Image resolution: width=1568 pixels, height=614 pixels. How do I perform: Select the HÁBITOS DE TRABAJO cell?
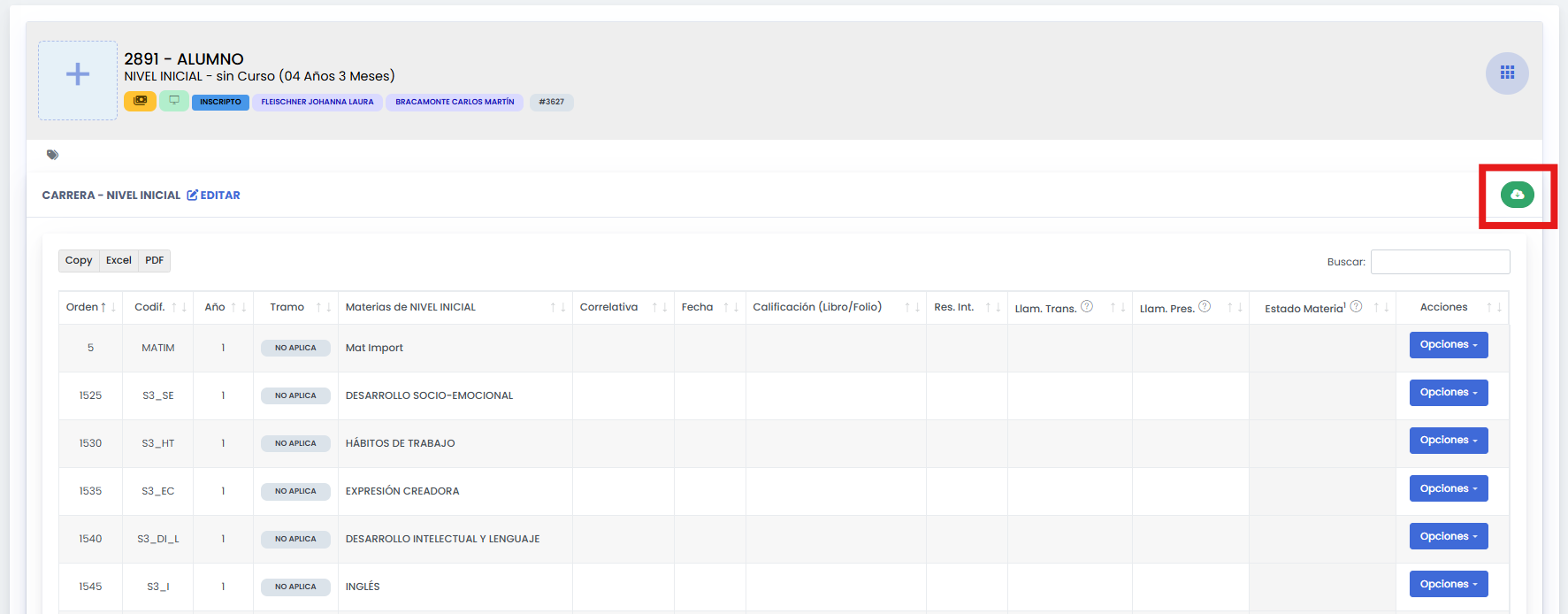(455, 443)
